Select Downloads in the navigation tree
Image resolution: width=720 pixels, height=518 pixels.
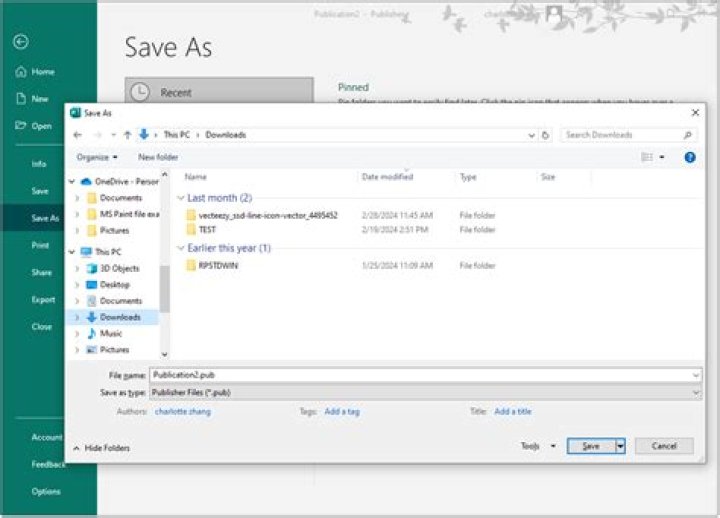(x=120, y=317)
